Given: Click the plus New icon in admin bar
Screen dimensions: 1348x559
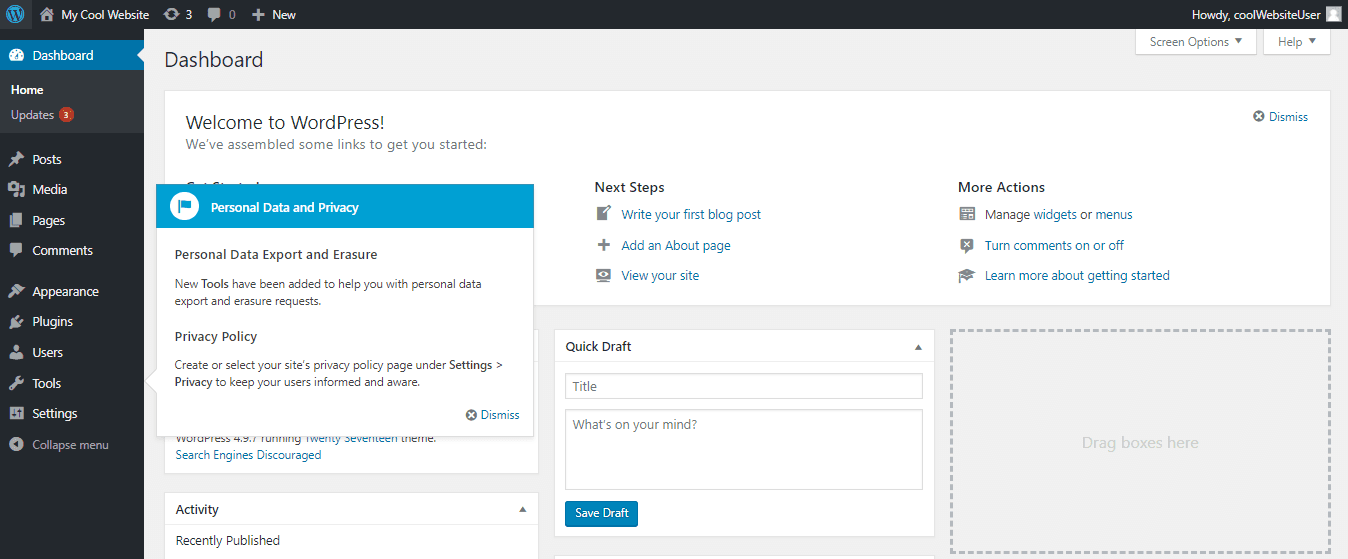Looking at the screenshot, I should 258,15.
